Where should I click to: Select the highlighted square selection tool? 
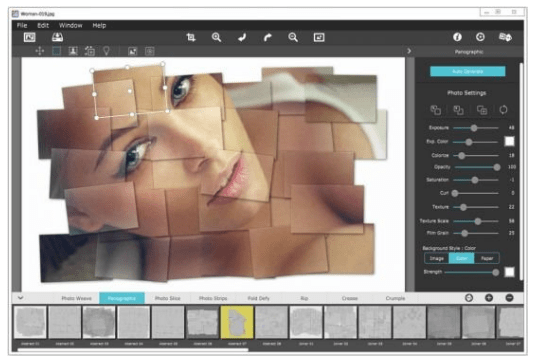[x=56, y=51]
